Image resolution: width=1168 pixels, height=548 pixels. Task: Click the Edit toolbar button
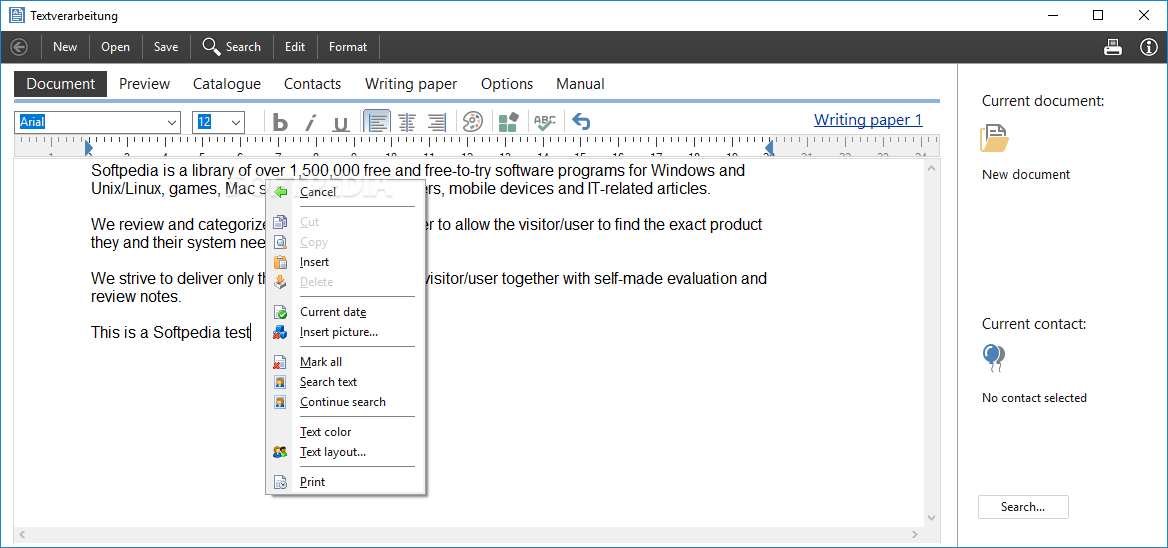tap(295, 47)
